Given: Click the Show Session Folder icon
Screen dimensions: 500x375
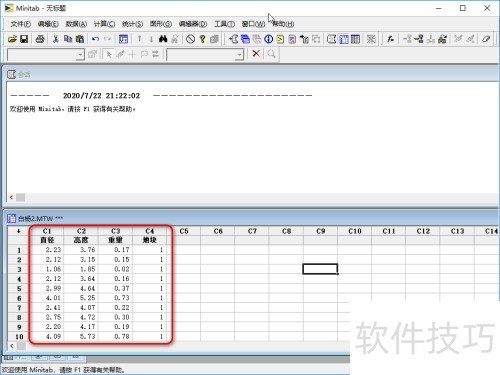Looking at the screenshot, I should [234, 39].
